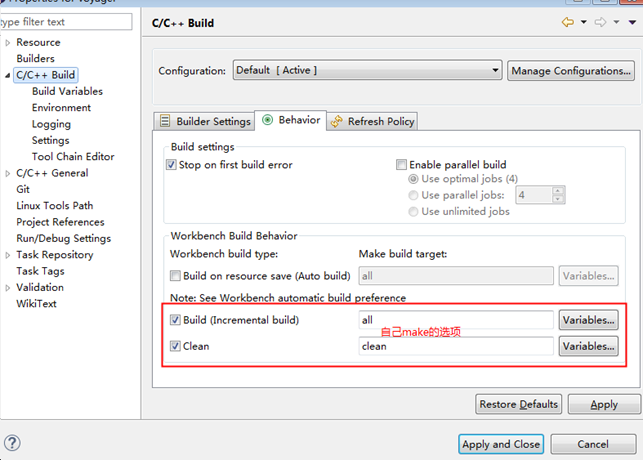Click Variables button for incremental build
The image size is (643, 460).
coord(588,320)
